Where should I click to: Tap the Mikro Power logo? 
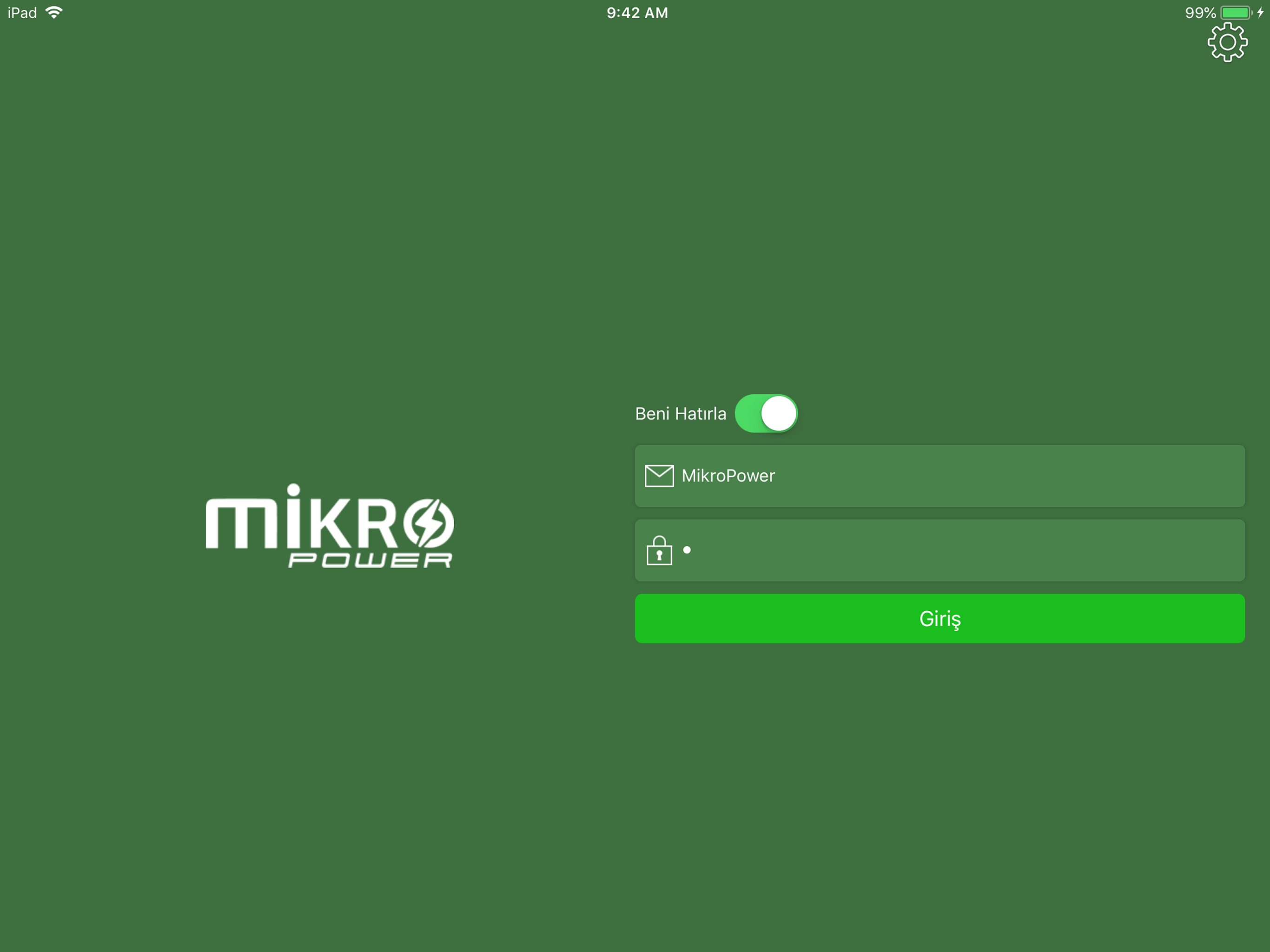pyautogui.click(x=330, y=526)
